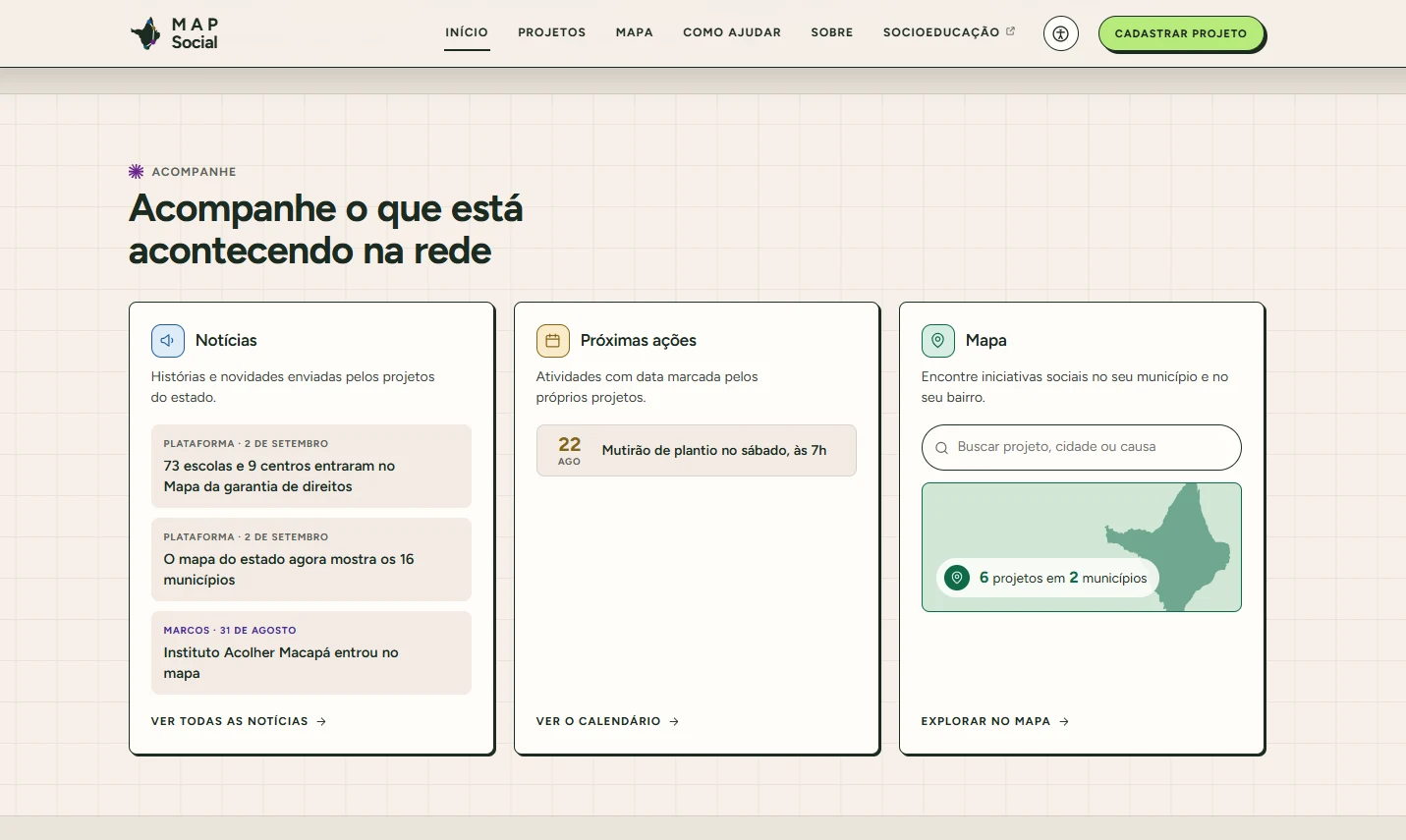Open the Mapa nav item
1406x840 pixels.
click(x=635, y=32)
